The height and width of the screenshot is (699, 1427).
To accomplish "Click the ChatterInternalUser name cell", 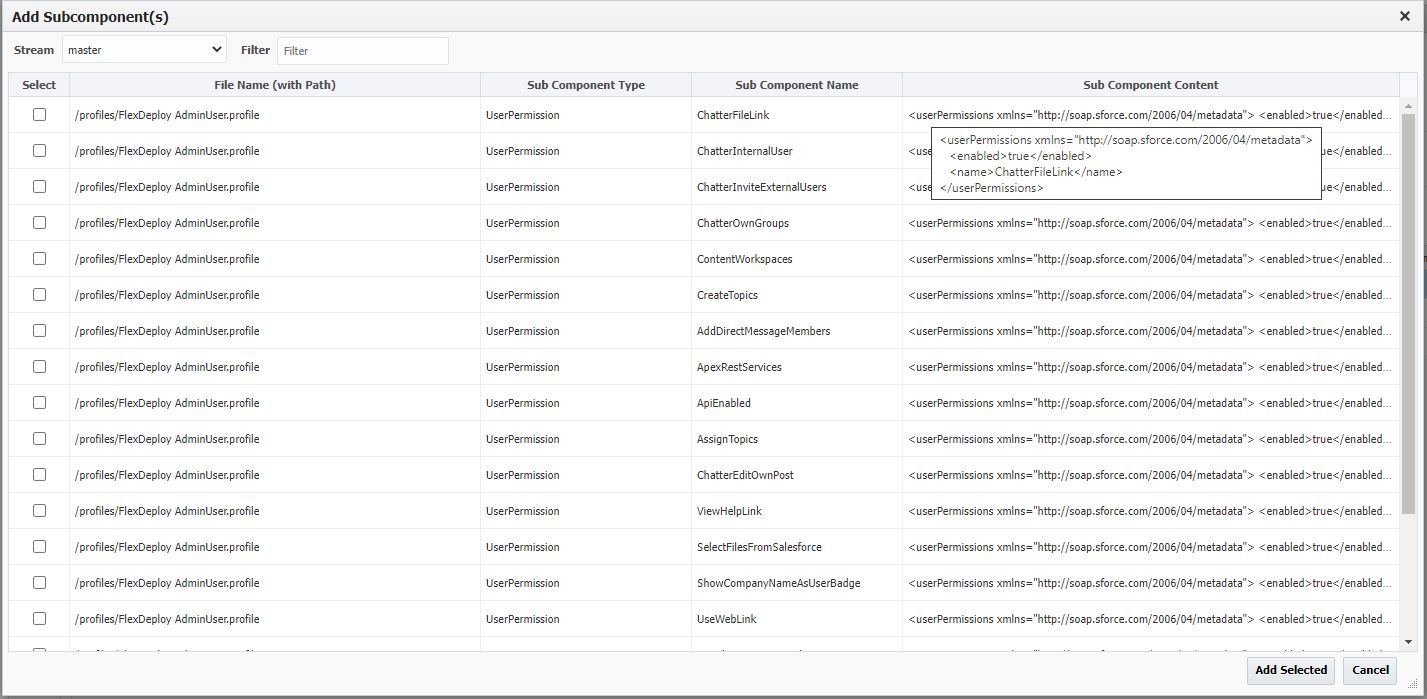I will coord(797,151).
